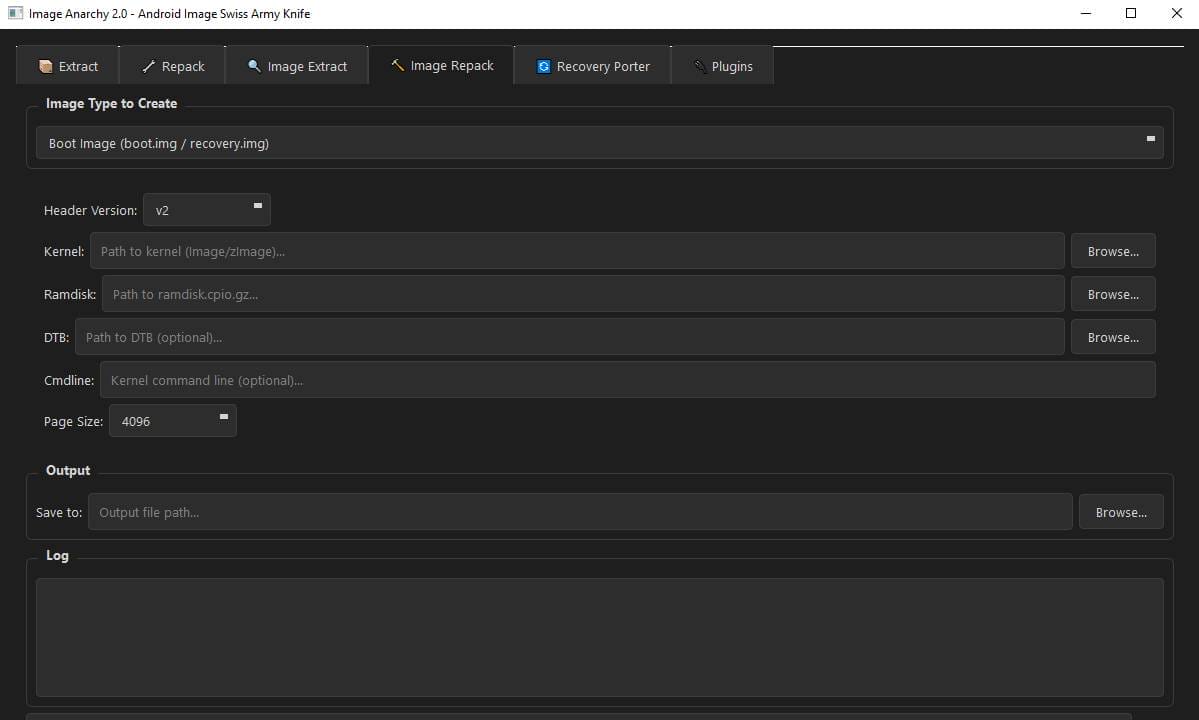Browse for an optional DTB file
Viewport: 1199px width, 720px height.
click(x=1112, y=336)
